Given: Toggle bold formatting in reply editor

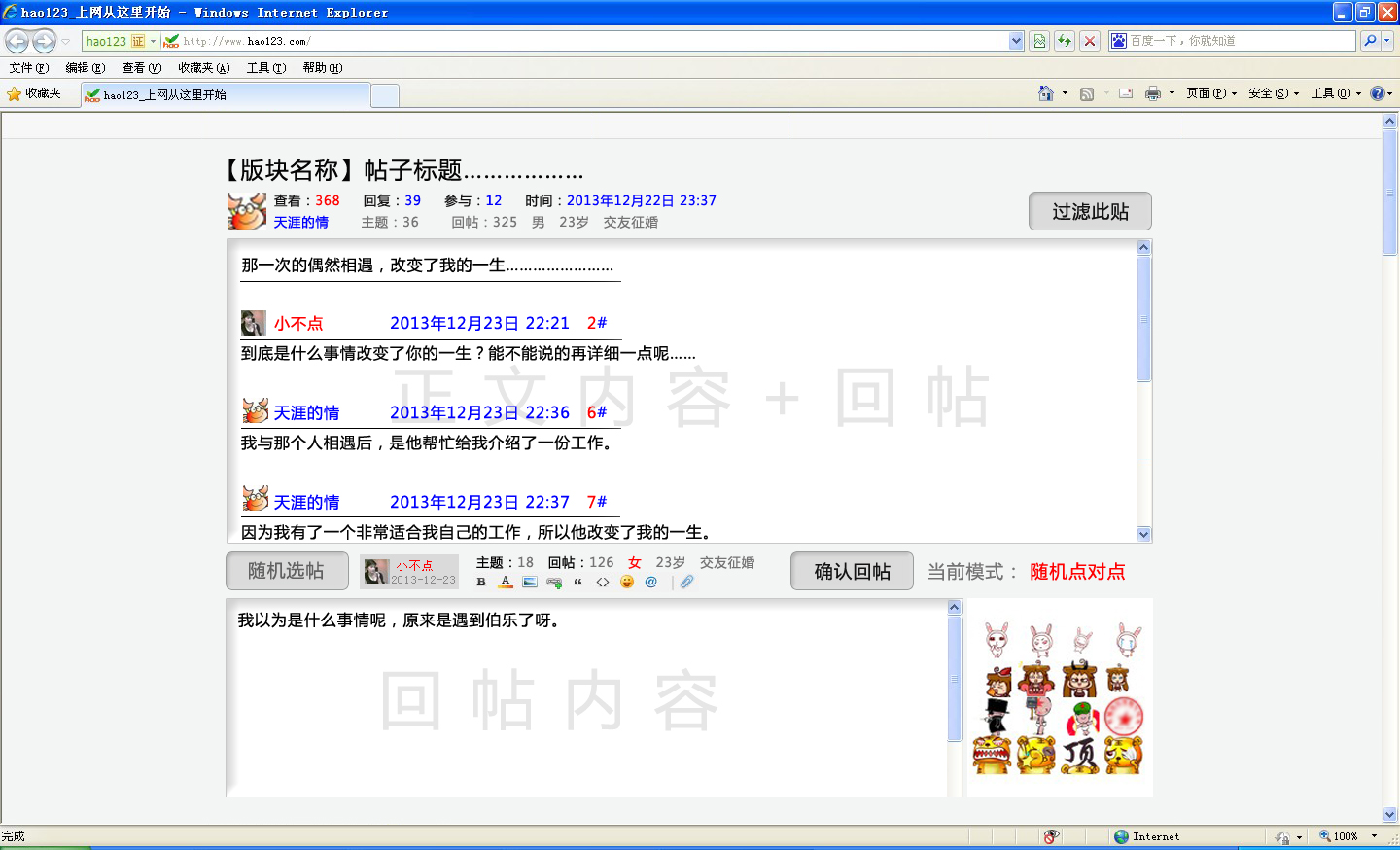Looking at the screenshot, I should point(481,582).
